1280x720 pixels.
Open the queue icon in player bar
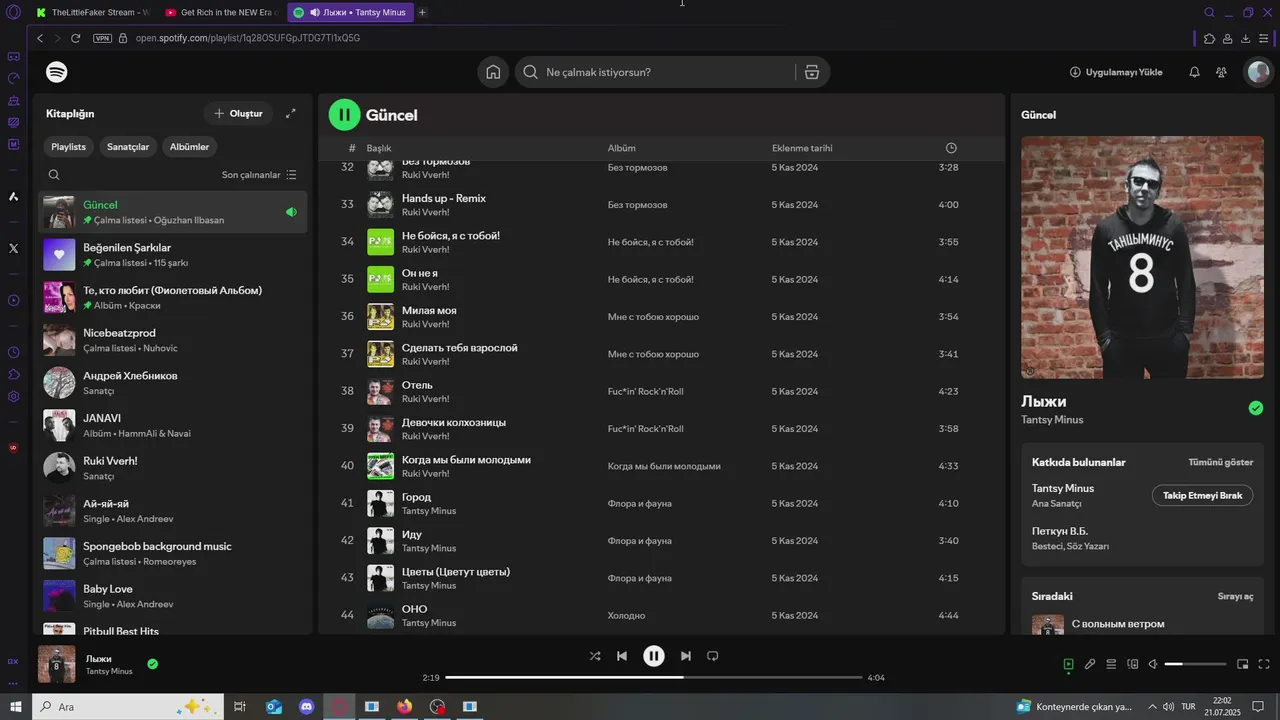pos(1111,664)
